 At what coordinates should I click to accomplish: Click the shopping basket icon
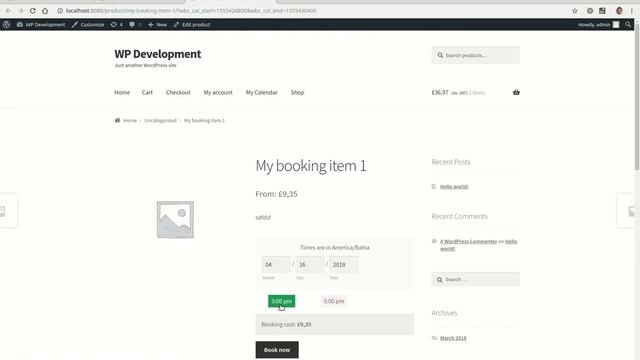tap(516, 92)
